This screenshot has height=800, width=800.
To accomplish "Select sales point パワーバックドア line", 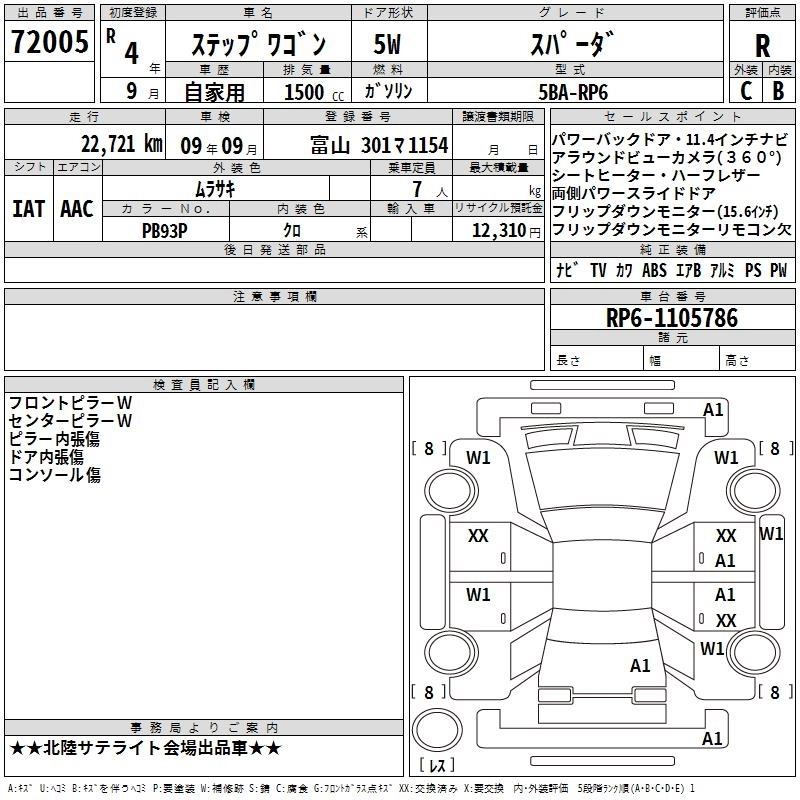I will [670, 139].
